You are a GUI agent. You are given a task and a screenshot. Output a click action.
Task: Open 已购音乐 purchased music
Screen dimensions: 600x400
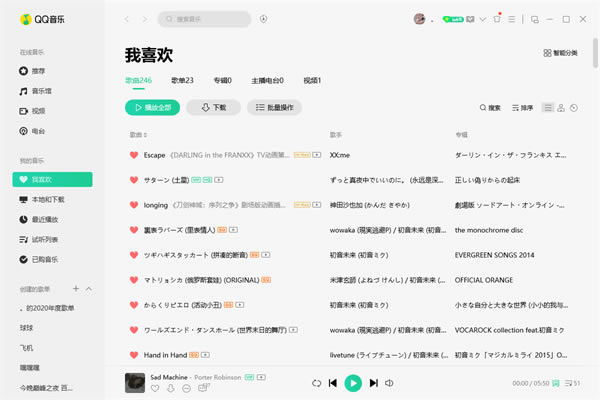click(39, 260)
